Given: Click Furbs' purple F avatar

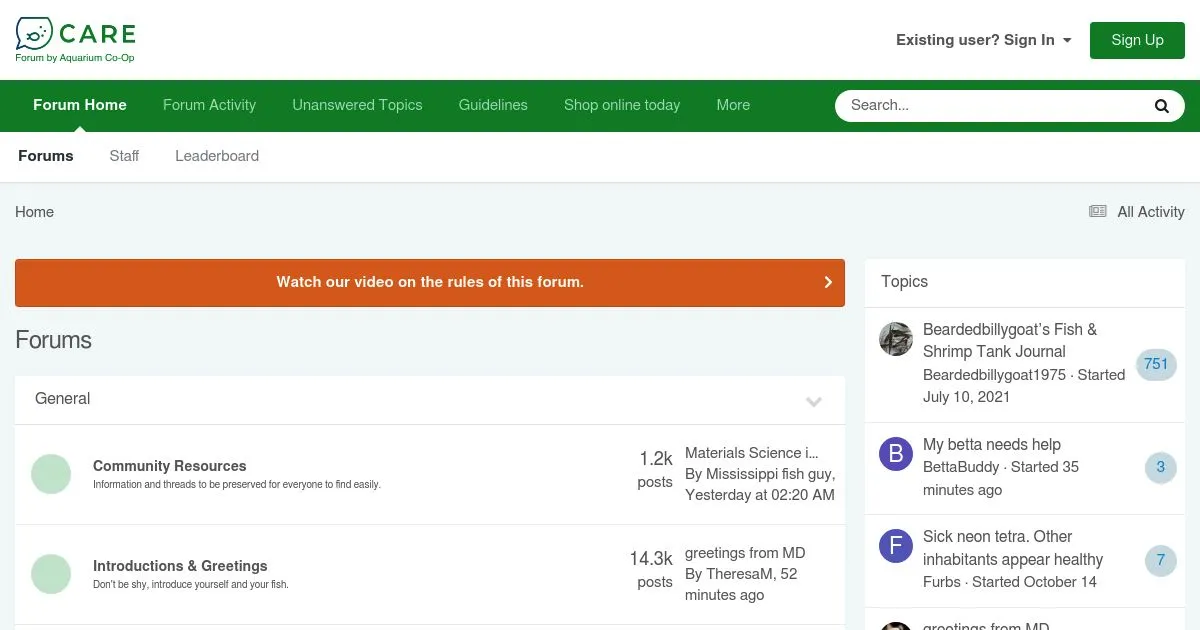Looking at the screenshot, I should (895, 547).
